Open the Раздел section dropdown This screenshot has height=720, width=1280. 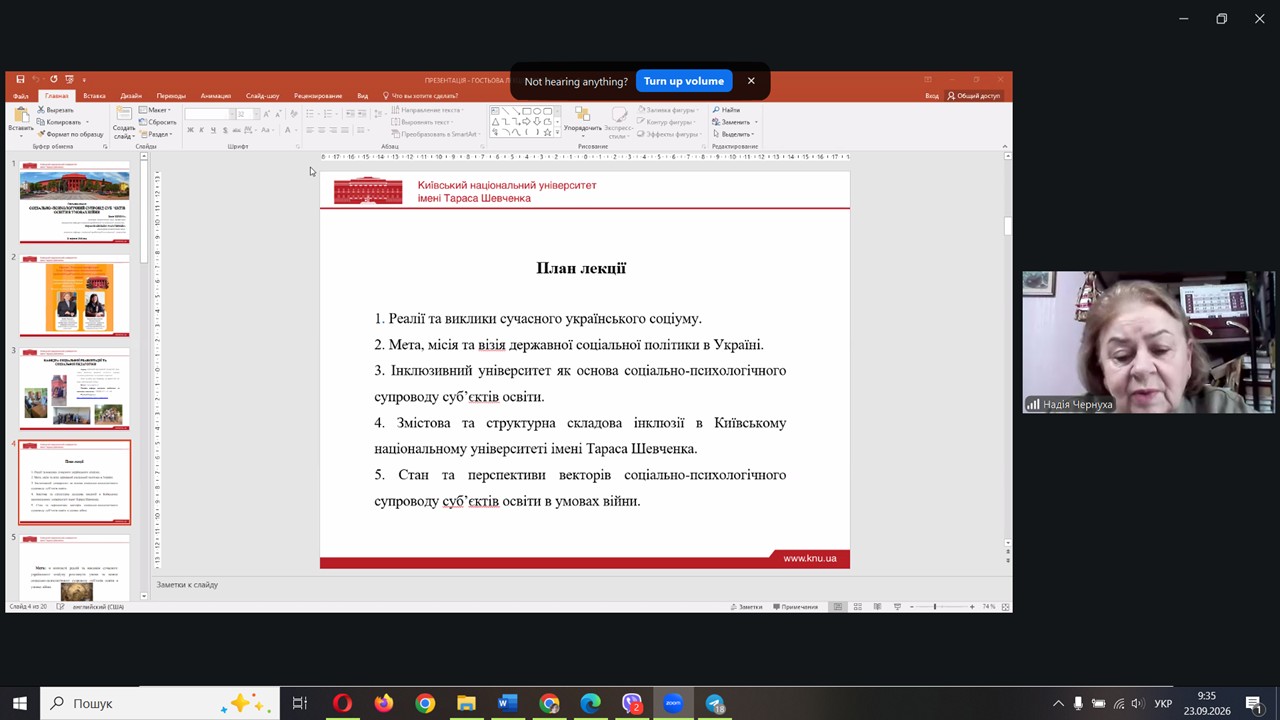[155, 134]
